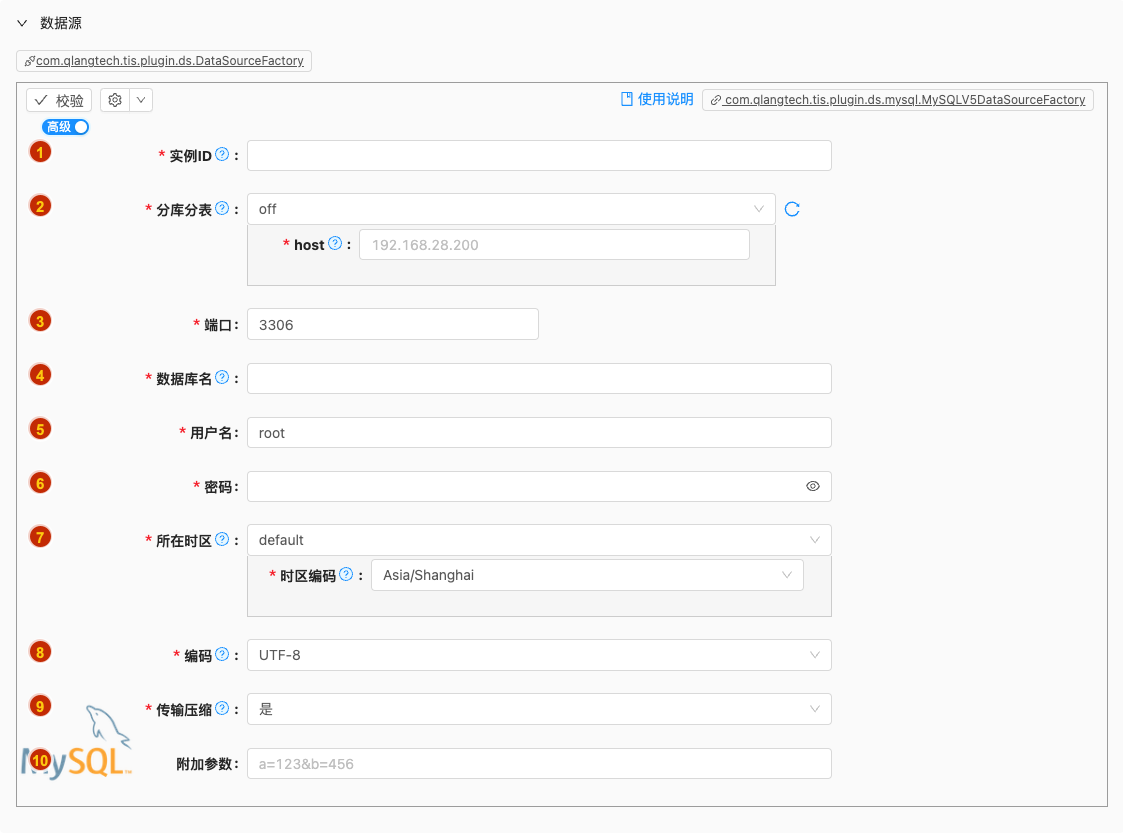Focus the 附加参数 input field
This screenshot has width=1123, height=833.
538,764
